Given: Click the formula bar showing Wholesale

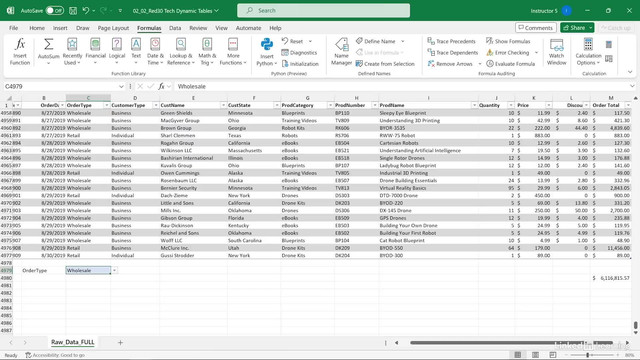Looking at the screenshot, I should pyautogui.click(x=402, y=87).
